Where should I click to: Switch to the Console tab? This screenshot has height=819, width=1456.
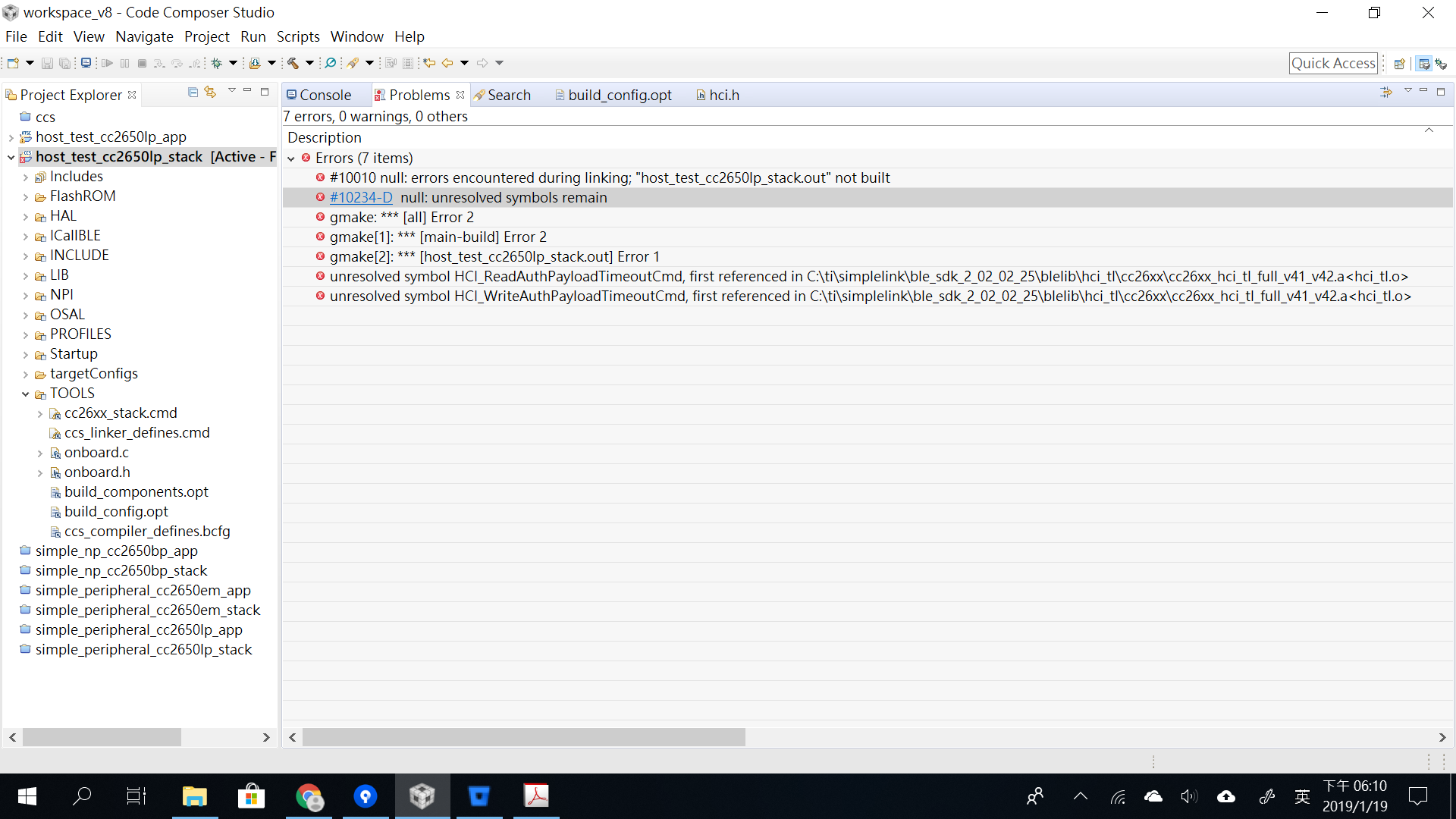[x=319, y=95]
